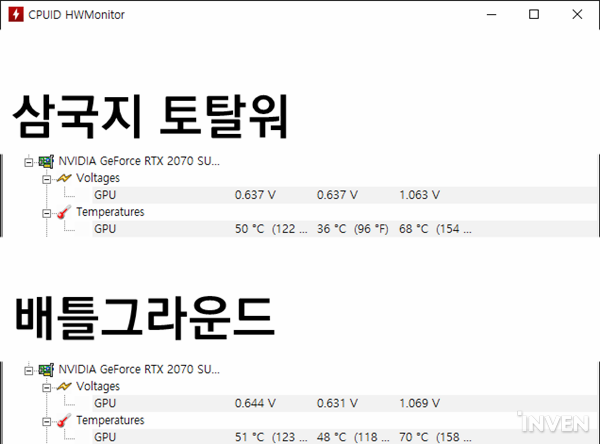Click the 50 °C current temperature value
The height and width of the screenshot is (444, 600).
click(x=271, y=229)
